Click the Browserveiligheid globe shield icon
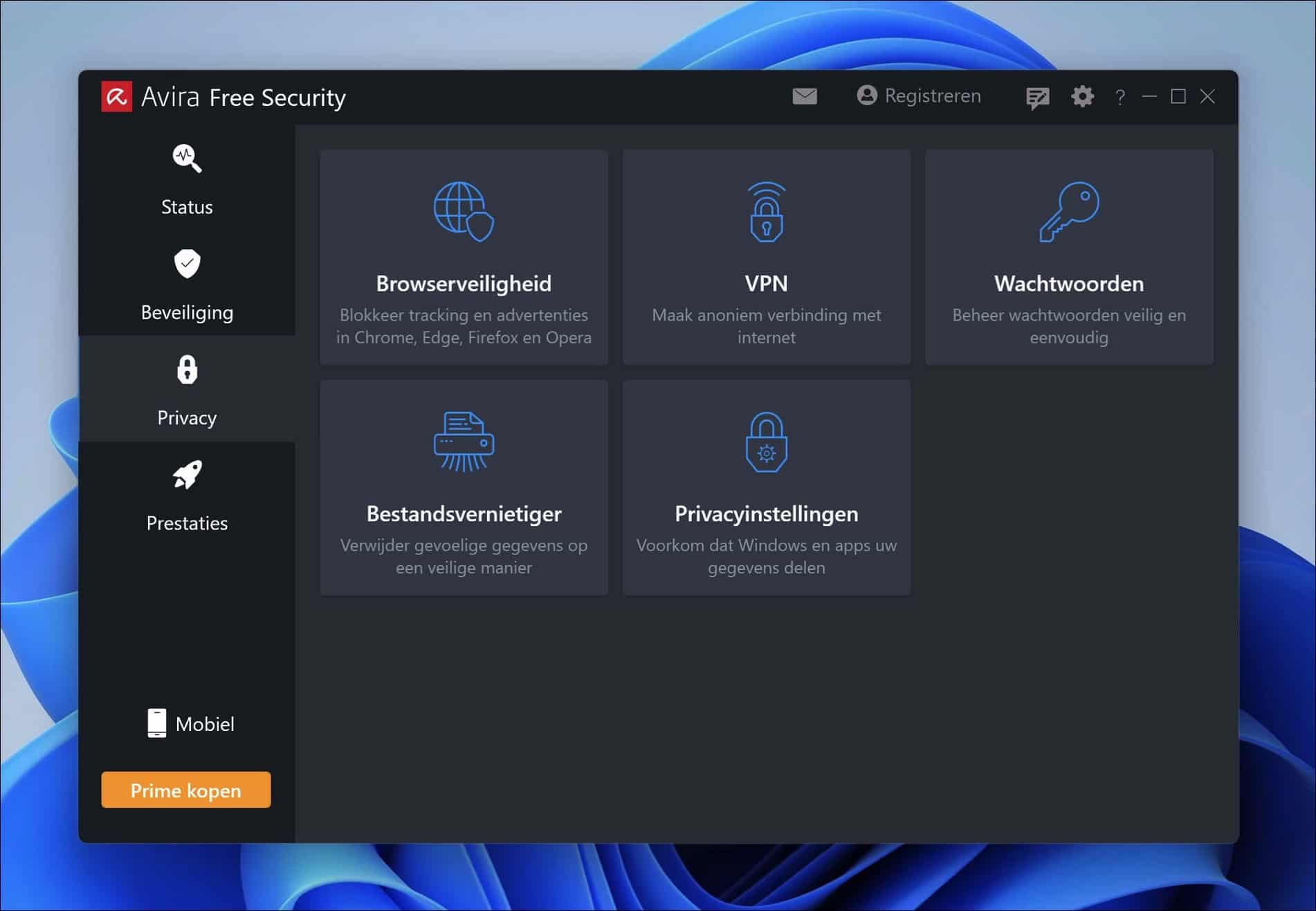Image resolution: width=1316 pixels, height=911 pixels. (464, 211)
